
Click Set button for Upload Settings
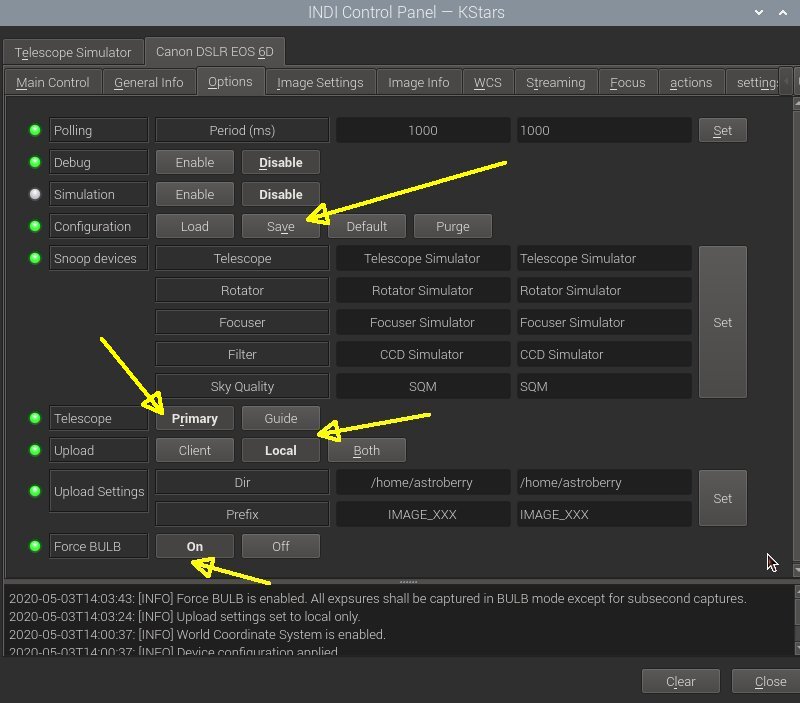pos(722,498)
